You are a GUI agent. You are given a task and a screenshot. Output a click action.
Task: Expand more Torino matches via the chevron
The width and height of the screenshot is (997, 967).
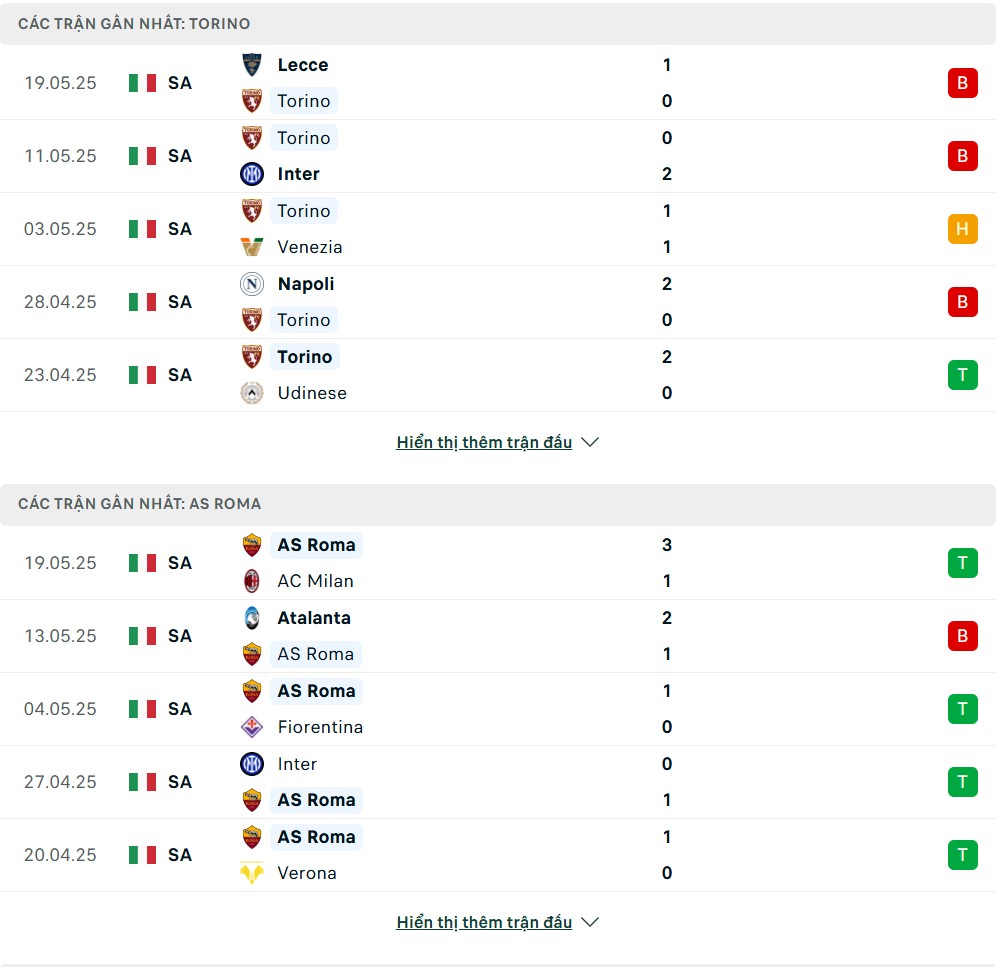pos(590,442)
